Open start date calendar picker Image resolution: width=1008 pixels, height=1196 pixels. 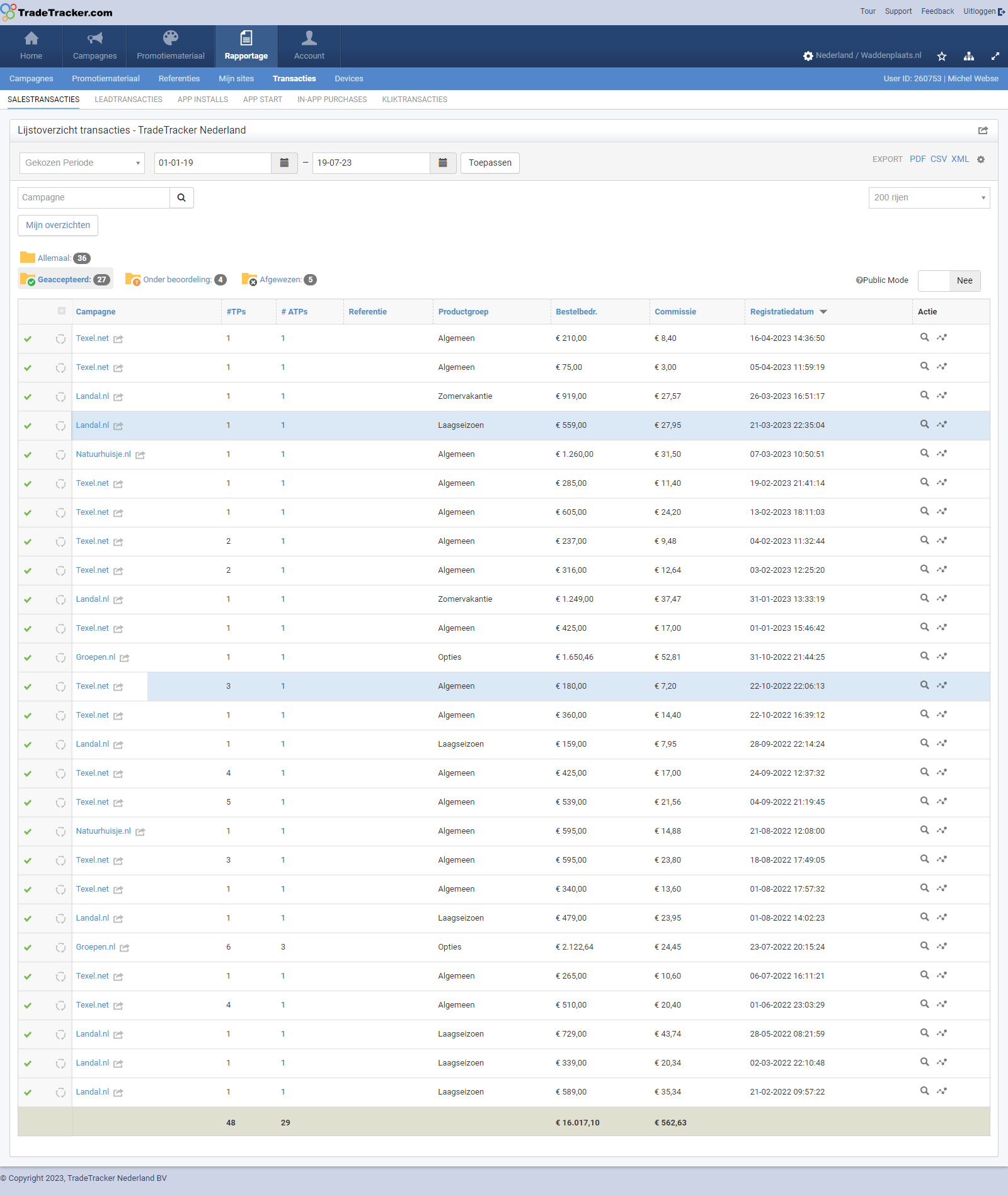pyautogui.click(x=284, y=163)
